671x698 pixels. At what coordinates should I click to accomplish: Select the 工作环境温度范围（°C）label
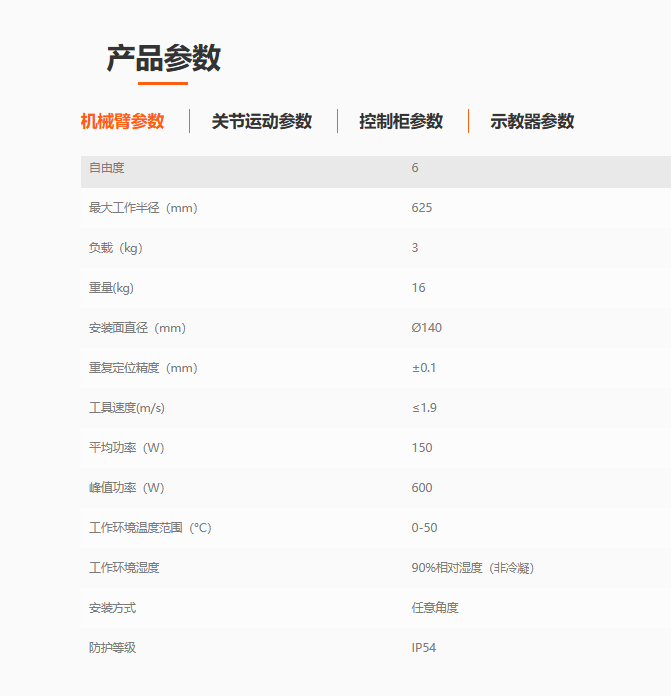[150, 528]
